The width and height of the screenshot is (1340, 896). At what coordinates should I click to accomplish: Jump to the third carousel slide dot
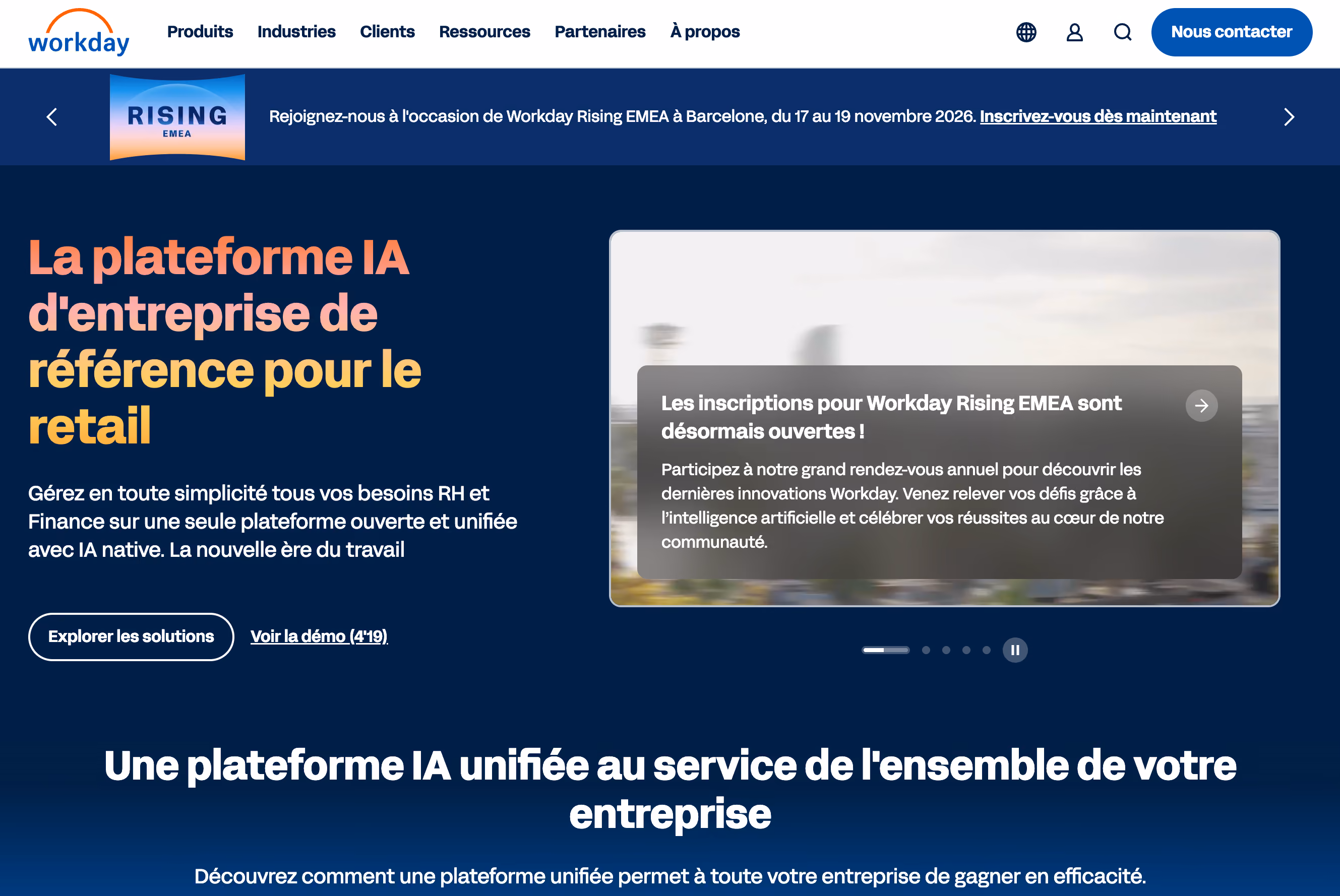pyautogui.click(x=946, y=650)
